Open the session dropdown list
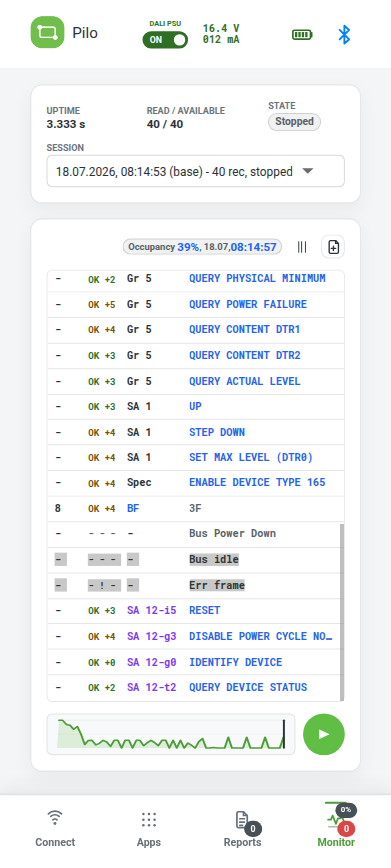This screenshot has width=391, height=868. tap(196, 171)
